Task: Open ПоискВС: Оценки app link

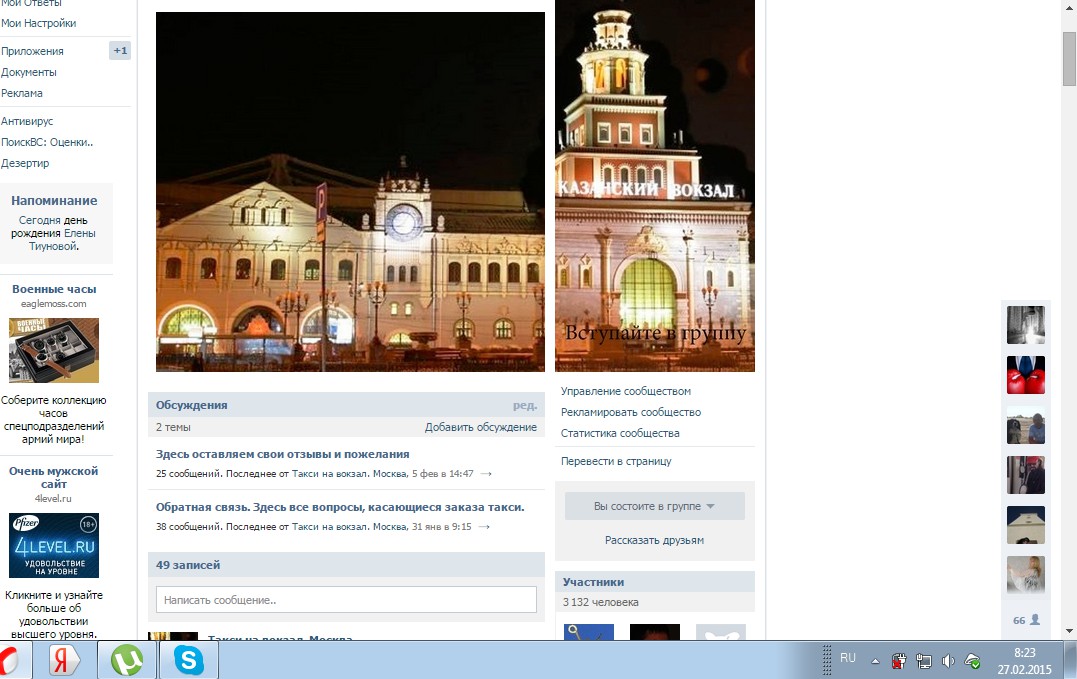Action: (47, 142)
